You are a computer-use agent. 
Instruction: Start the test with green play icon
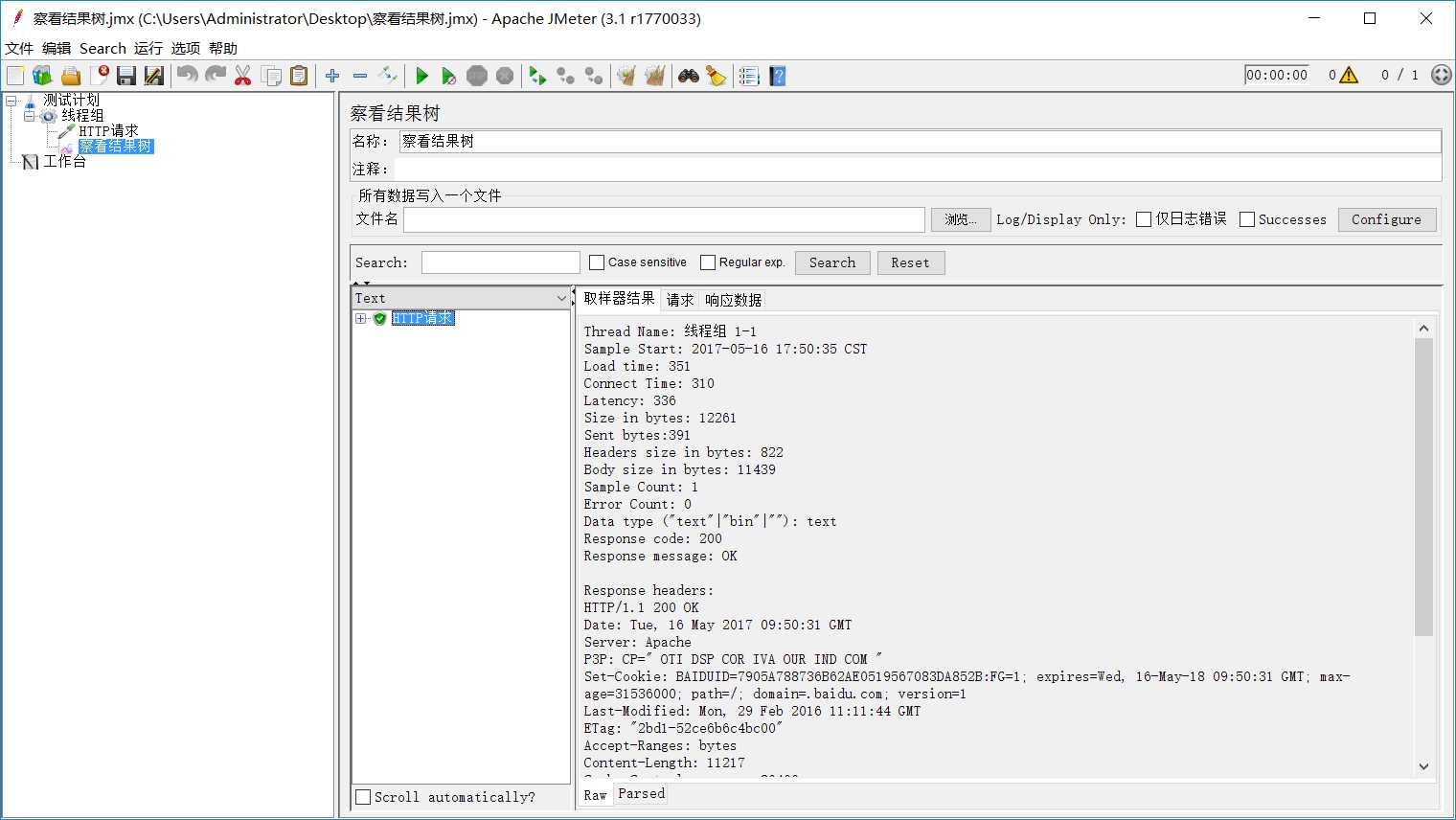pos(421,76)
